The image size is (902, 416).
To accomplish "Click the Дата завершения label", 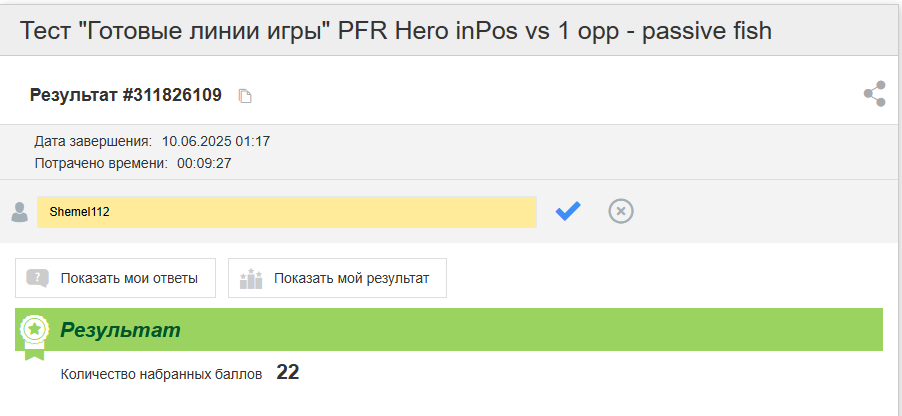I will pos(93,142).
